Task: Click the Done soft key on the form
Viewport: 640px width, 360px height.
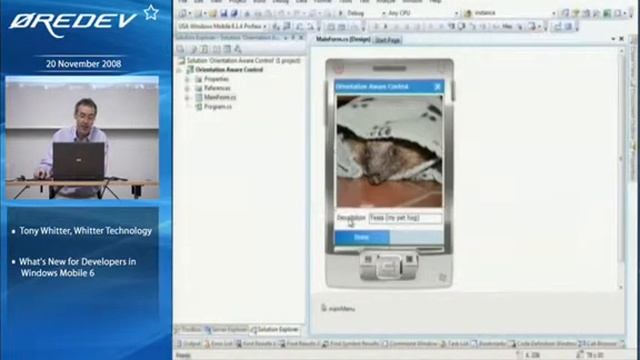Action: click(362, 237)
